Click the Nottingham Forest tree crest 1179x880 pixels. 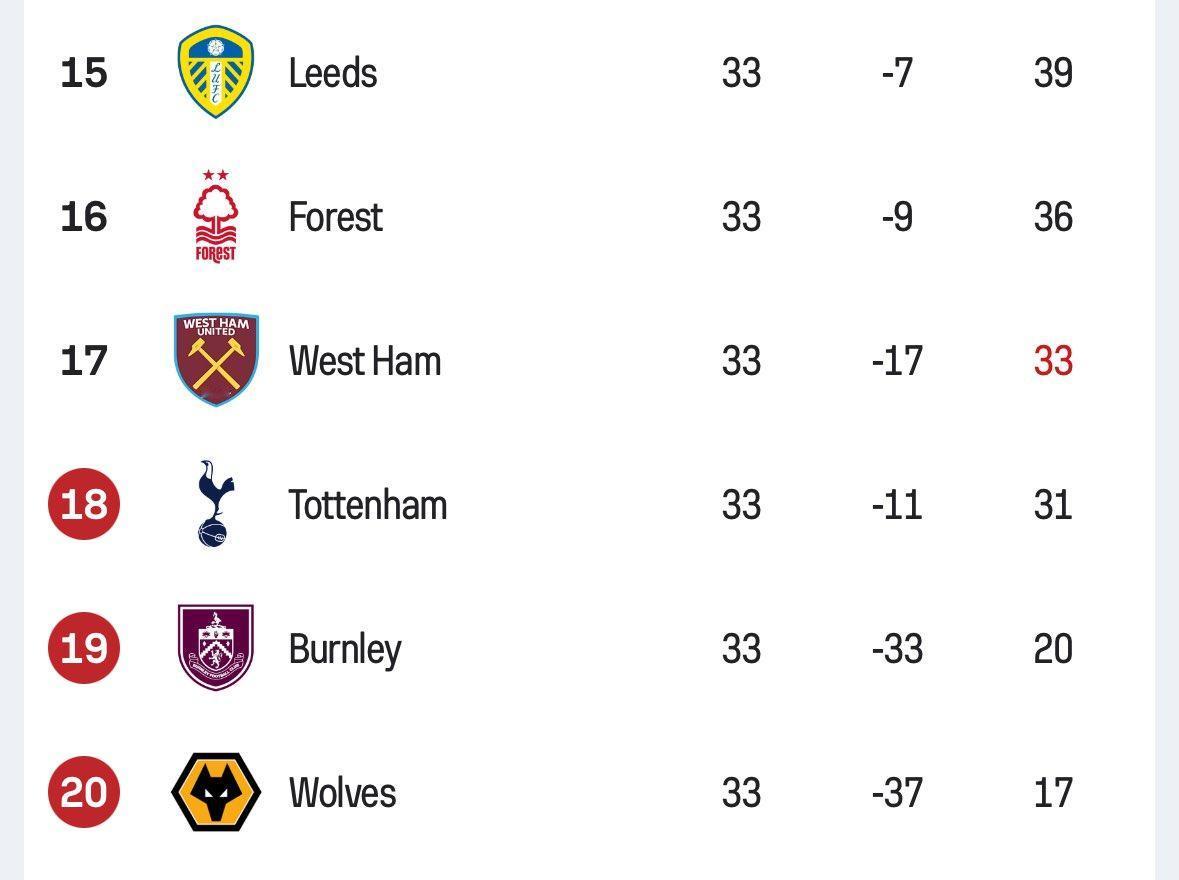pyautogui.click(x=216, y=217)
